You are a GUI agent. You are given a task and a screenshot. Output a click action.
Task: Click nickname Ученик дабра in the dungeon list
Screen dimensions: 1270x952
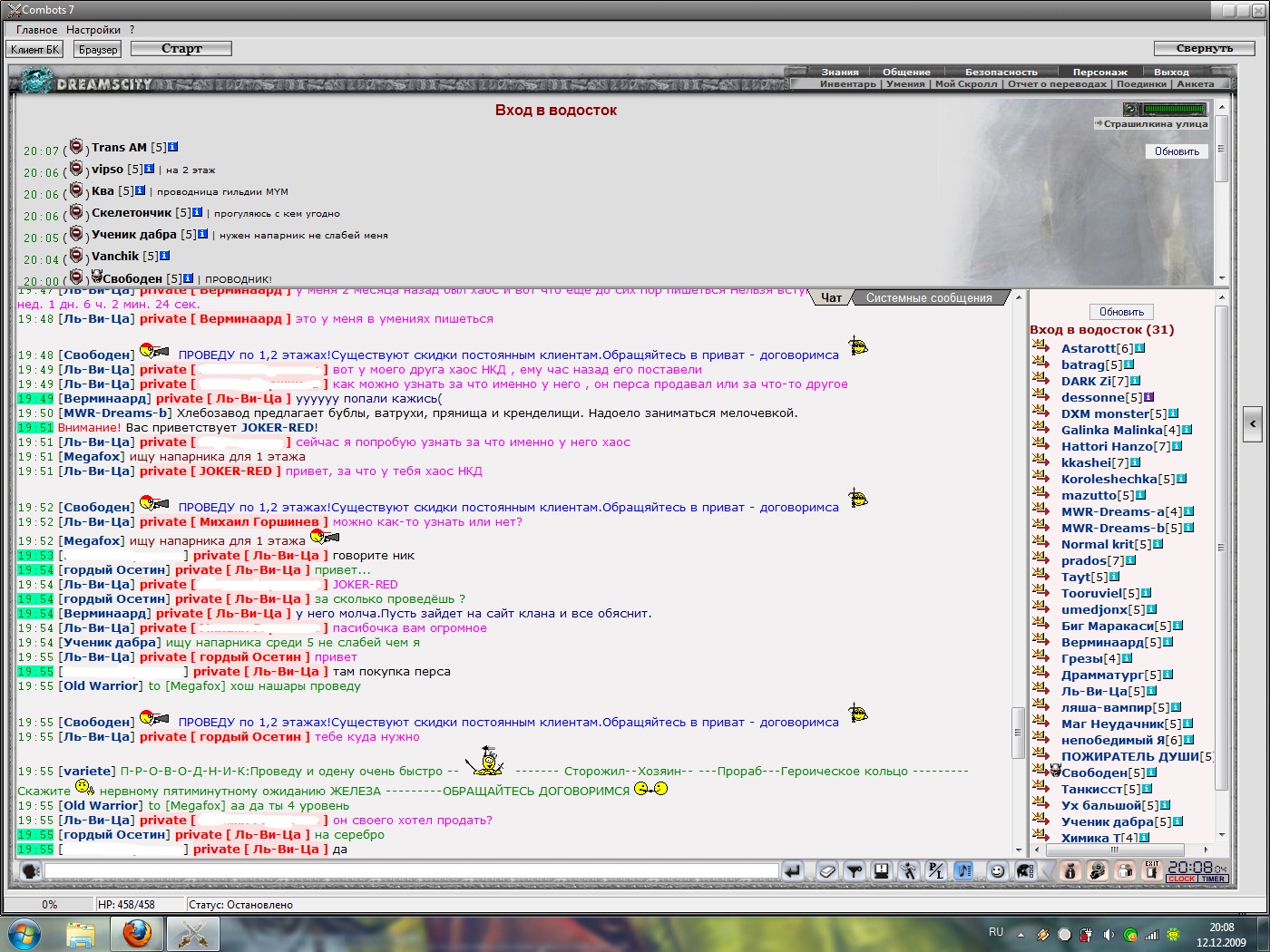[134, 234]
